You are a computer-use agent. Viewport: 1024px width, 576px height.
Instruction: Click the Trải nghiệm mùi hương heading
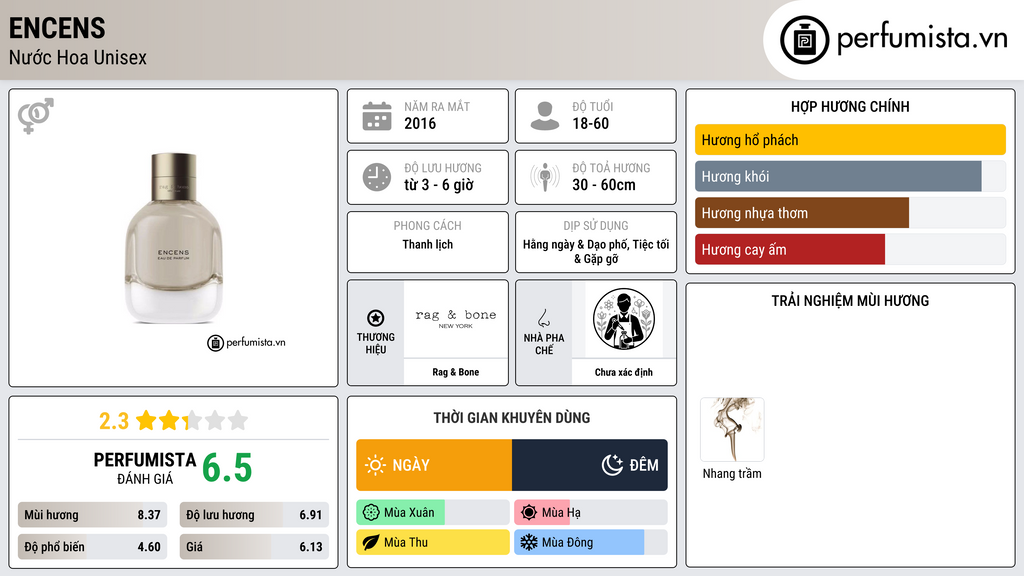(850, 300)
